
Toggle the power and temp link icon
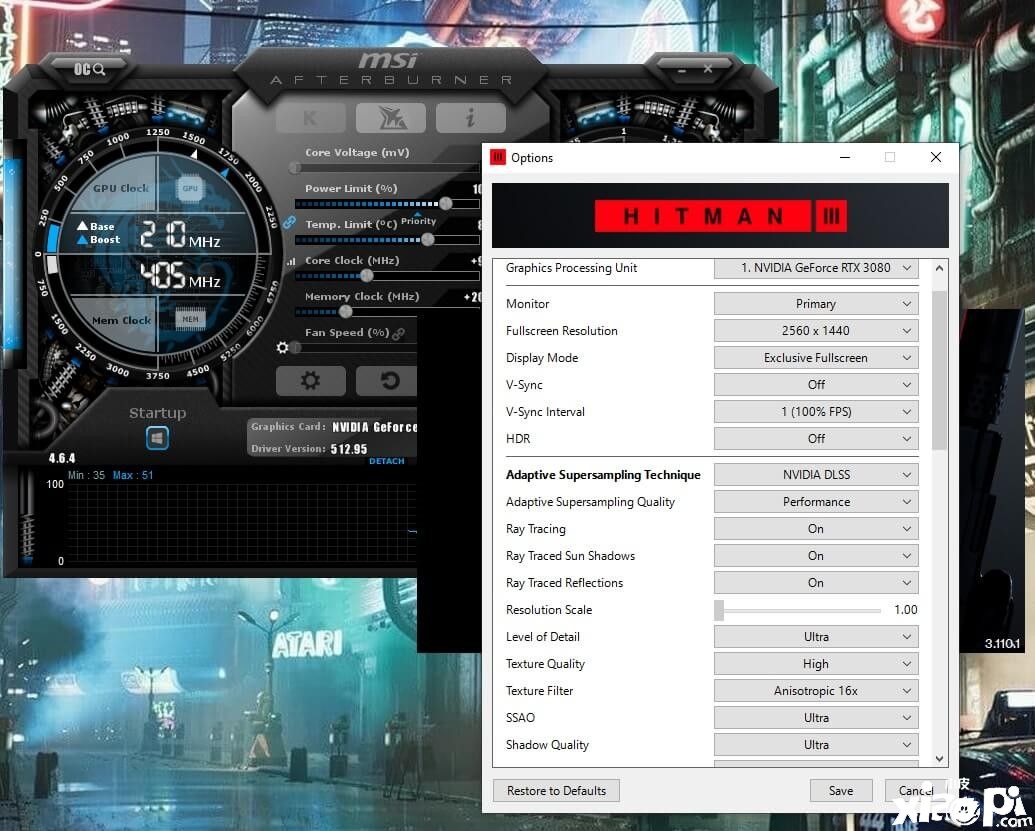pyautogui.click(x=289, y=222)
